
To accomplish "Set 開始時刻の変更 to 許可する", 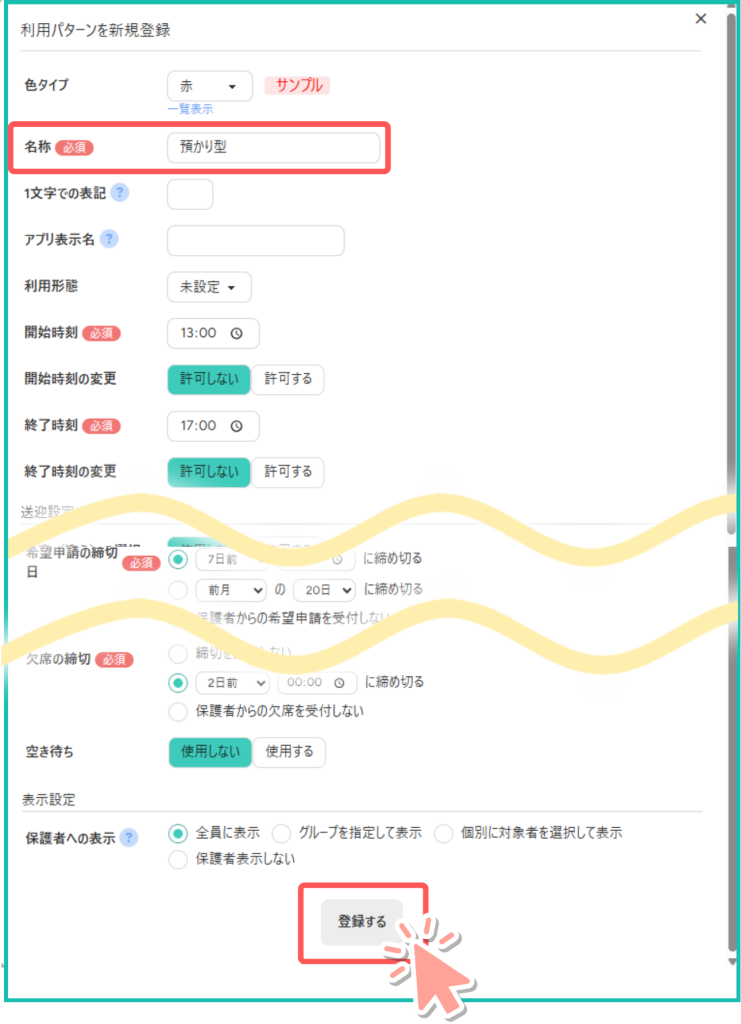I will 288,379.
